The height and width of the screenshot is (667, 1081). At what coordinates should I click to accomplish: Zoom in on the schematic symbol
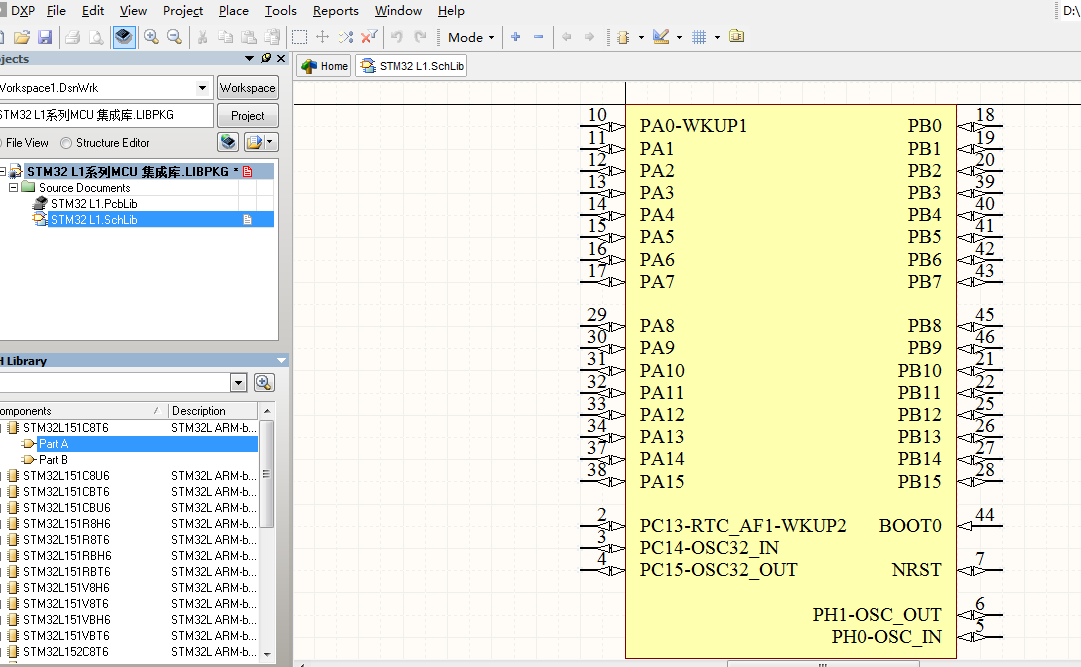coord(151,37)
